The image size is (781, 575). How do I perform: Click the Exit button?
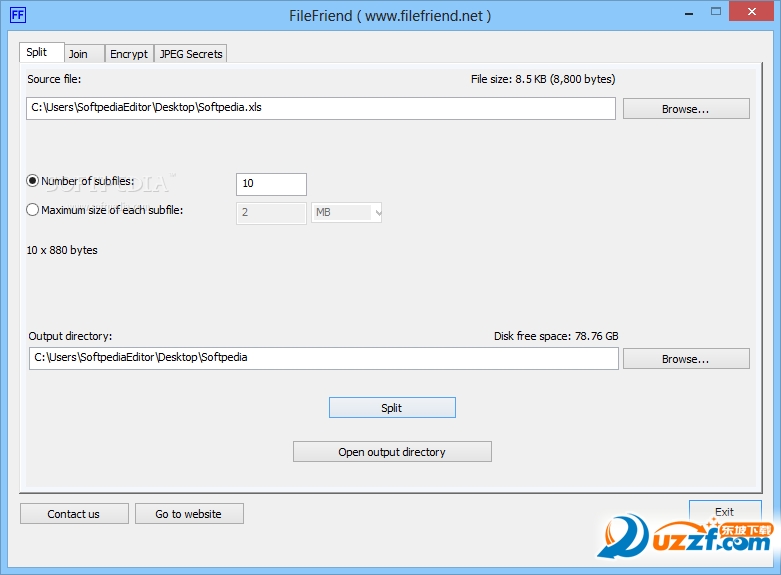tap(725, 512)
